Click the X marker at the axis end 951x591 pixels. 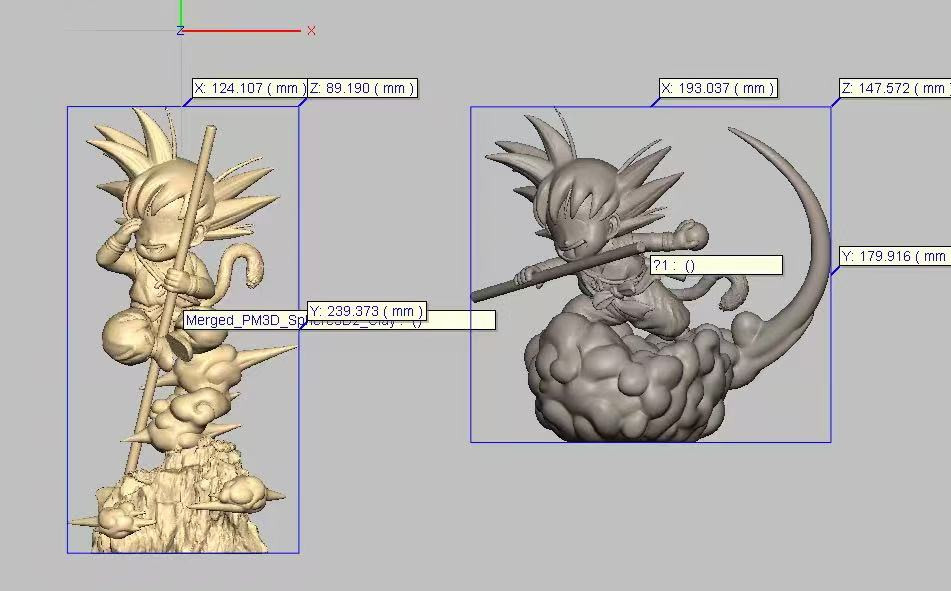pyautogui.click(x=310, y=31)
